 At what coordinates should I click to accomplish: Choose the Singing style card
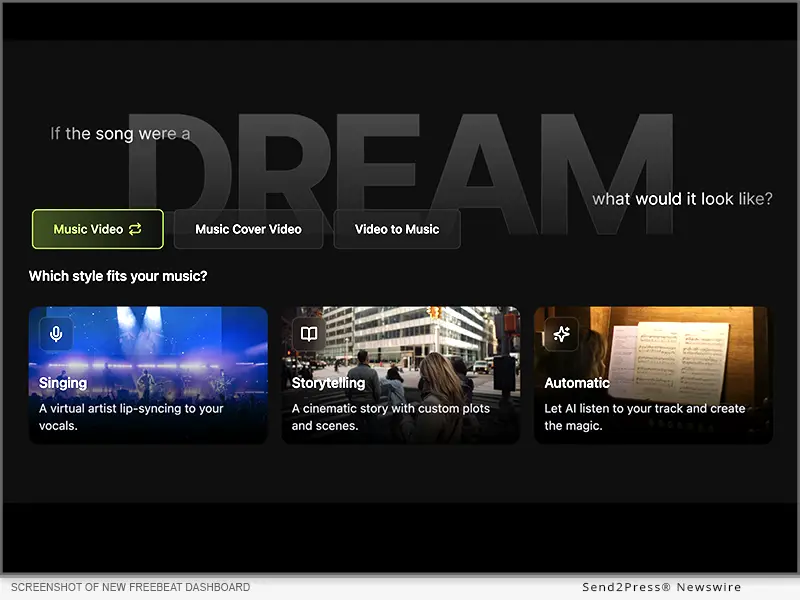[x=148, y=374]
